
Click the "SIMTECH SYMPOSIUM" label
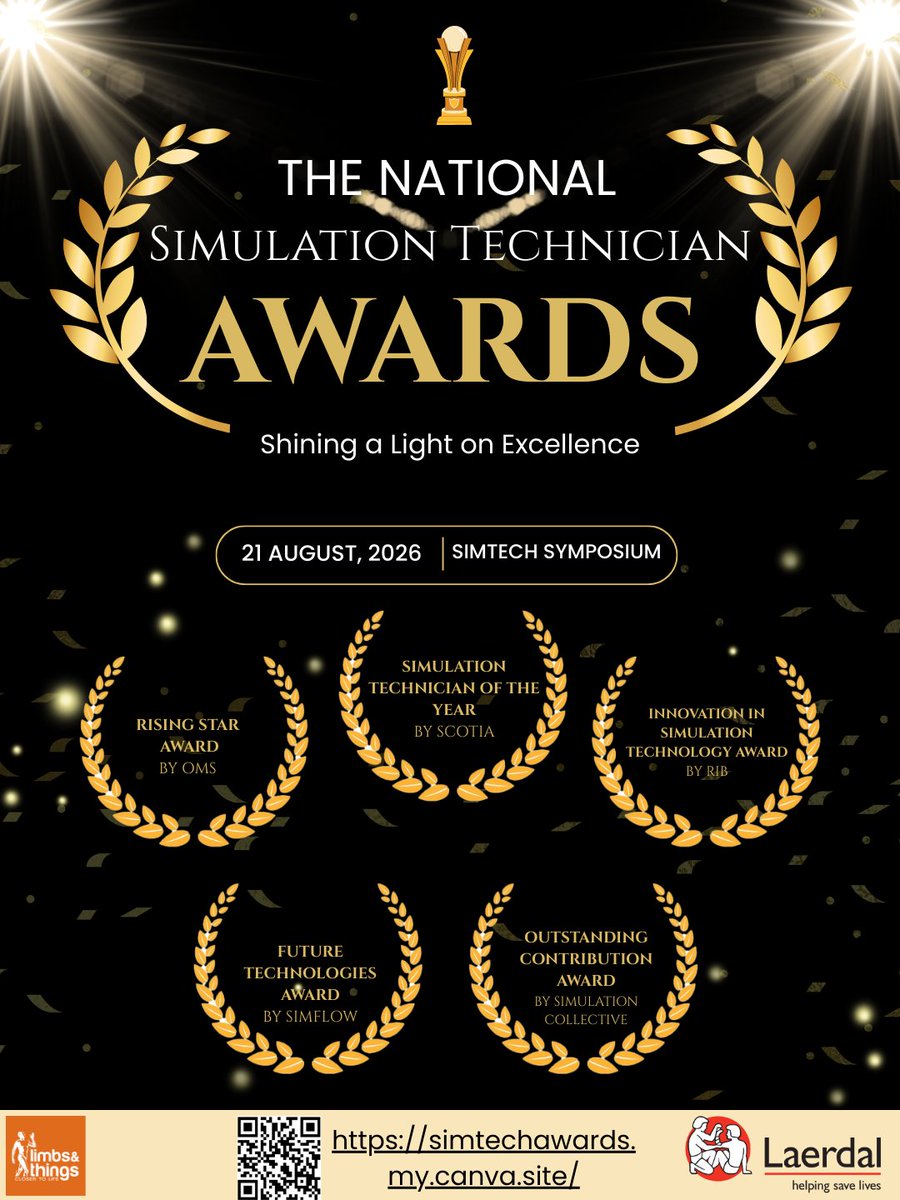557,550
